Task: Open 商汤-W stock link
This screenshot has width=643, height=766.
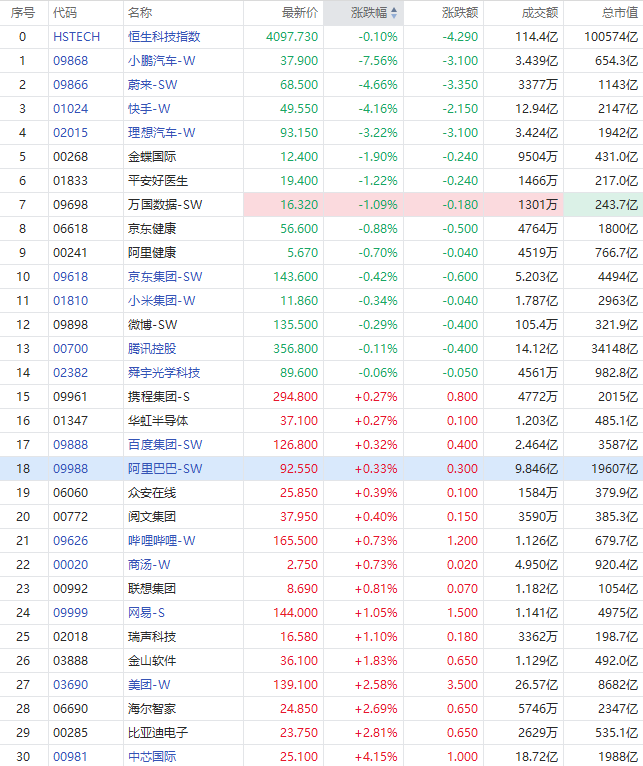Action: coord(149,564)
